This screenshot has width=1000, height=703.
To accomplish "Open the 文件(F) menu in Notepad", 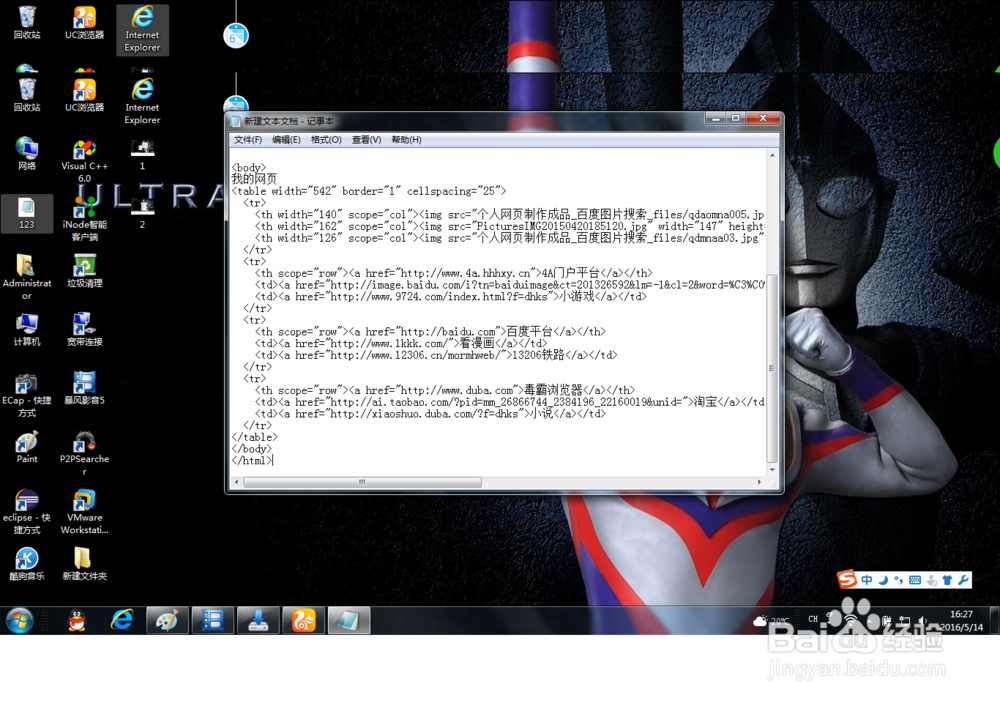I will [247, 140].
